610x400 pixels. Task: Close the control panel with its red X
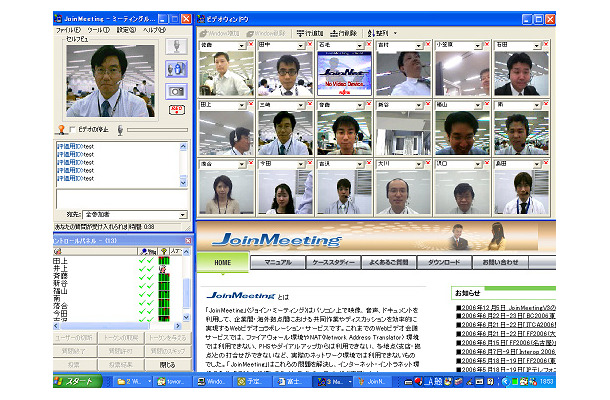(x=188, y=241)
